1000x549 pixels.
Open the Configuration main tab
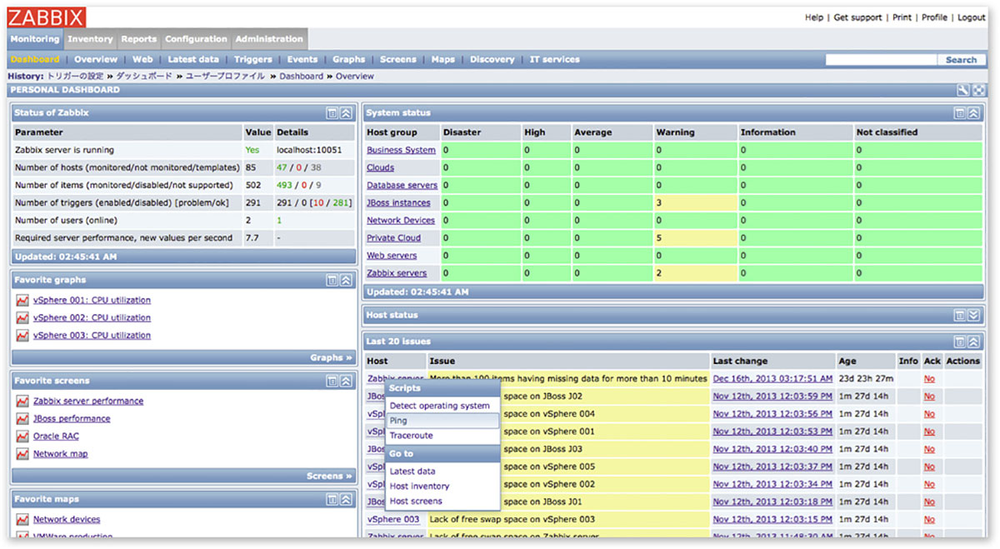tap(196, 39)
